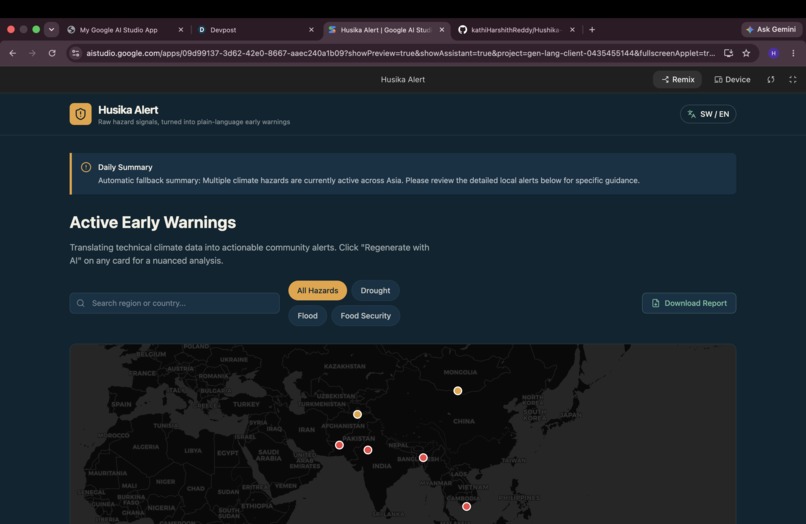Click the site settings icon in address bar
Screen dimensions: 806x524
[x=76, y=53]
